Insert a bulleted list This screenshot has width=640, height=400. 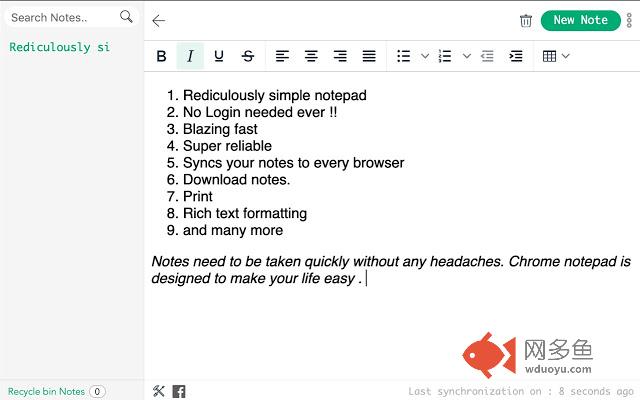pyautogui.click(x=403, y=56)
